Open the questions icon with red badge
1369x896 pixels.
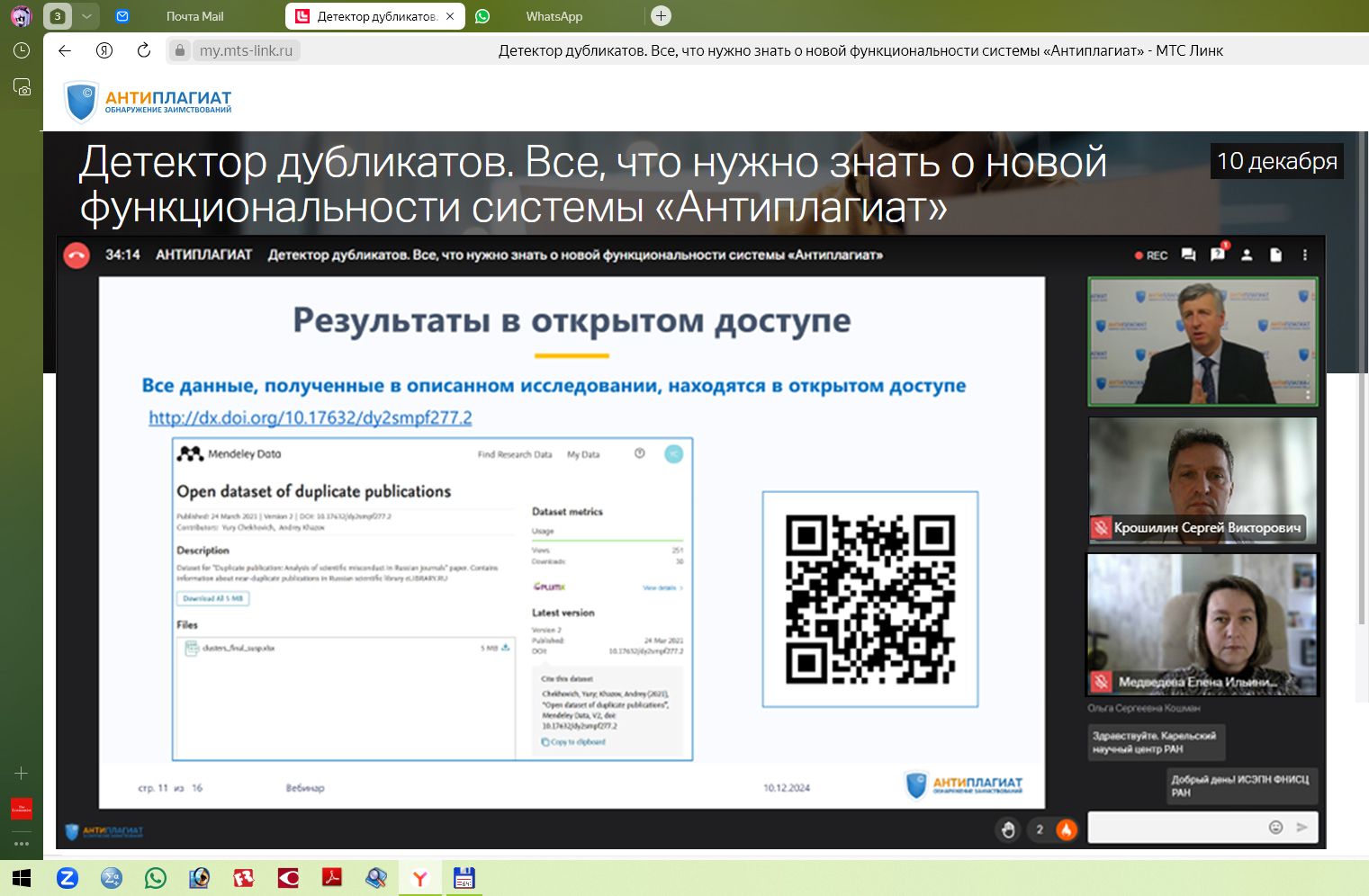click(x=1218, y=254)
